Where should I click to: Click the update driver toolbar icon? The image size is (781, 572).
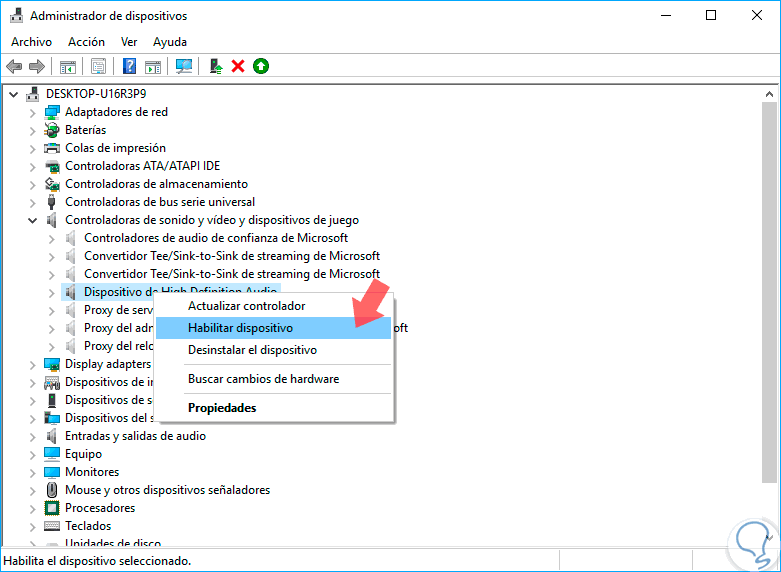(x=216, y=66)
